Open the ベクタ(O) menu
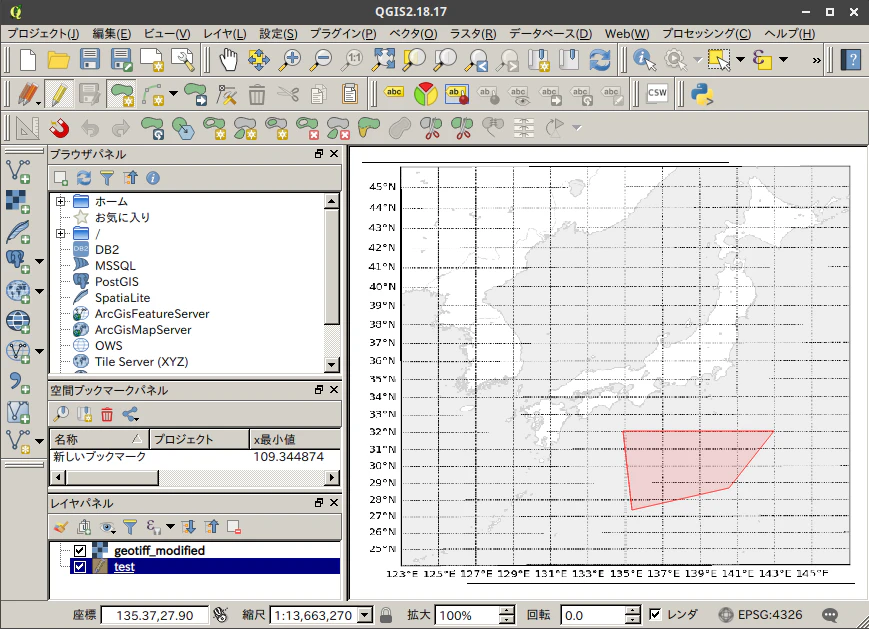This screenshot has width=869, height=629. tap(413, 33)
